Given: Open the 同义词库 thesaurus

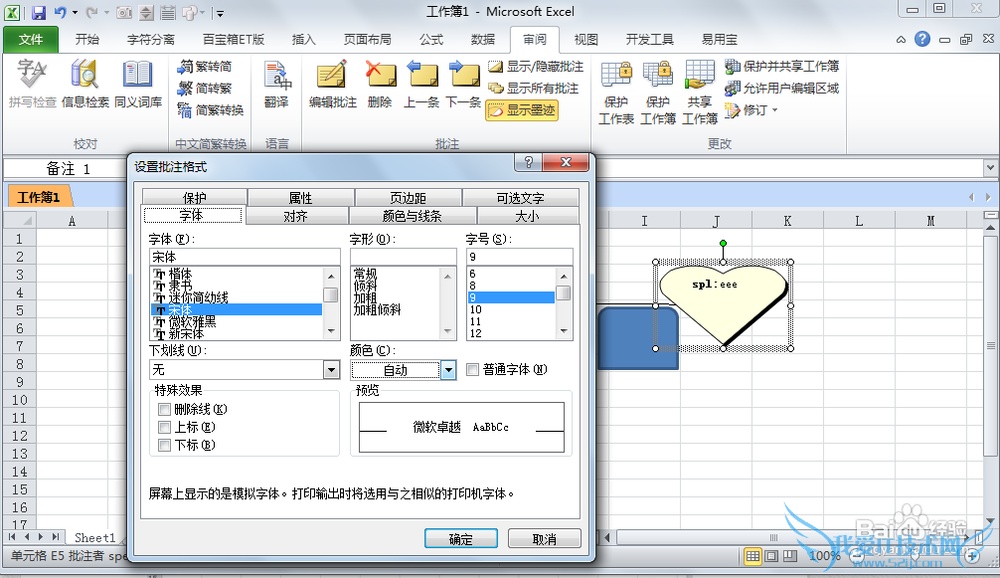Looking at the screenshot, I should [138, 84].
